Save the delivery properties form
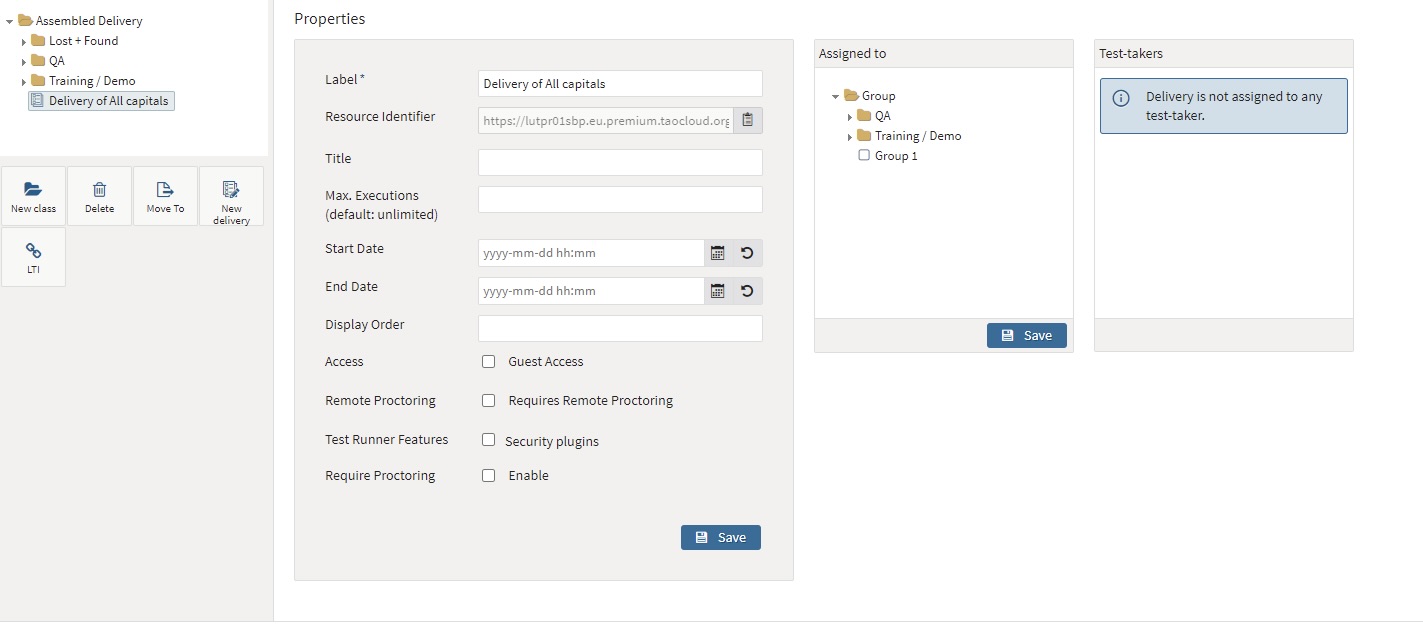1423x626 pixels. coord(720,538)
